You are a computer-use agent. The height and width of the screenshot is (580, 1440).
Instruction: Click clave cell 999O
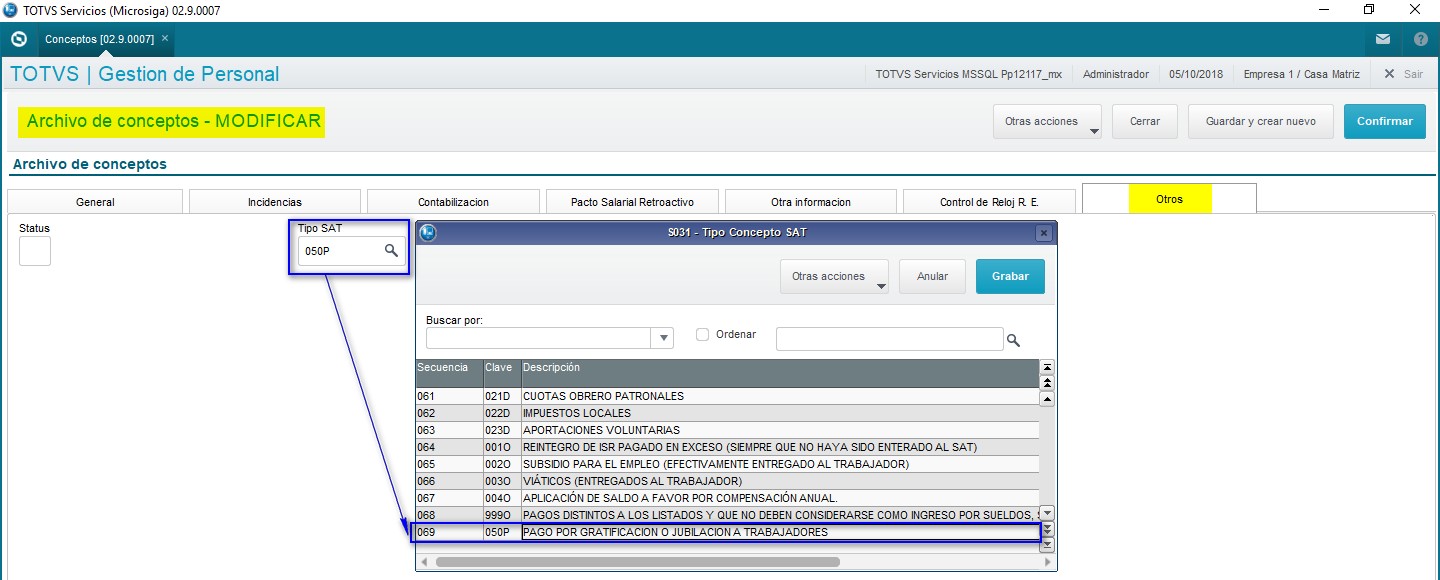[x=502, y=515]
